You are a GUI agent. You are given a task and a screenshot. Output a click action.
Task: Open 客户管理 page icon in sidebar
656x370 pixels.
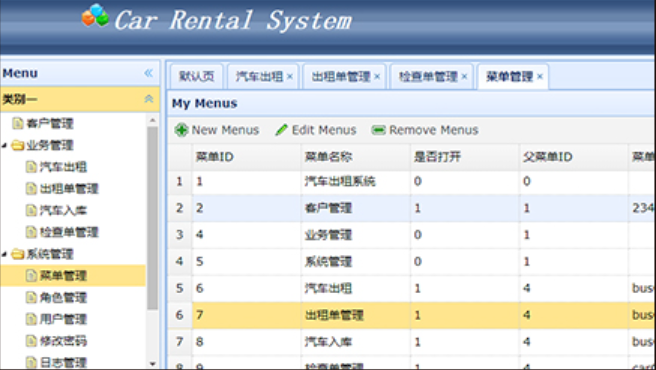point(18,123)
